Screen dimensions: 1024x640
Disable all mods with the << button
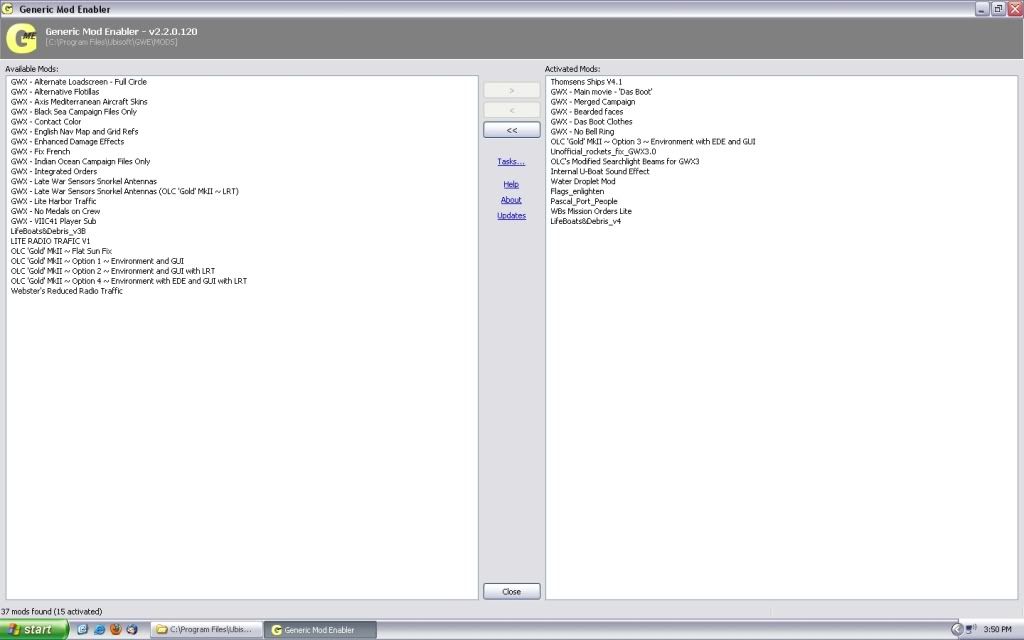point(511,130)
